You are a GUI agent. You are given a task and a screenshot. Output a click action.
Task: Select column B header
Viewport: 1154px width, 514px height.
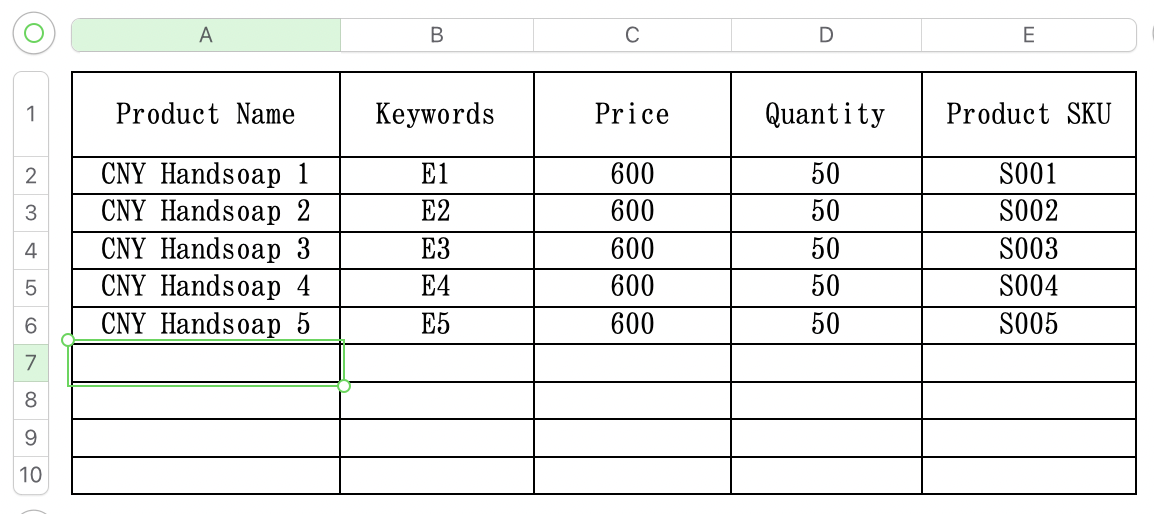[437, 35]
